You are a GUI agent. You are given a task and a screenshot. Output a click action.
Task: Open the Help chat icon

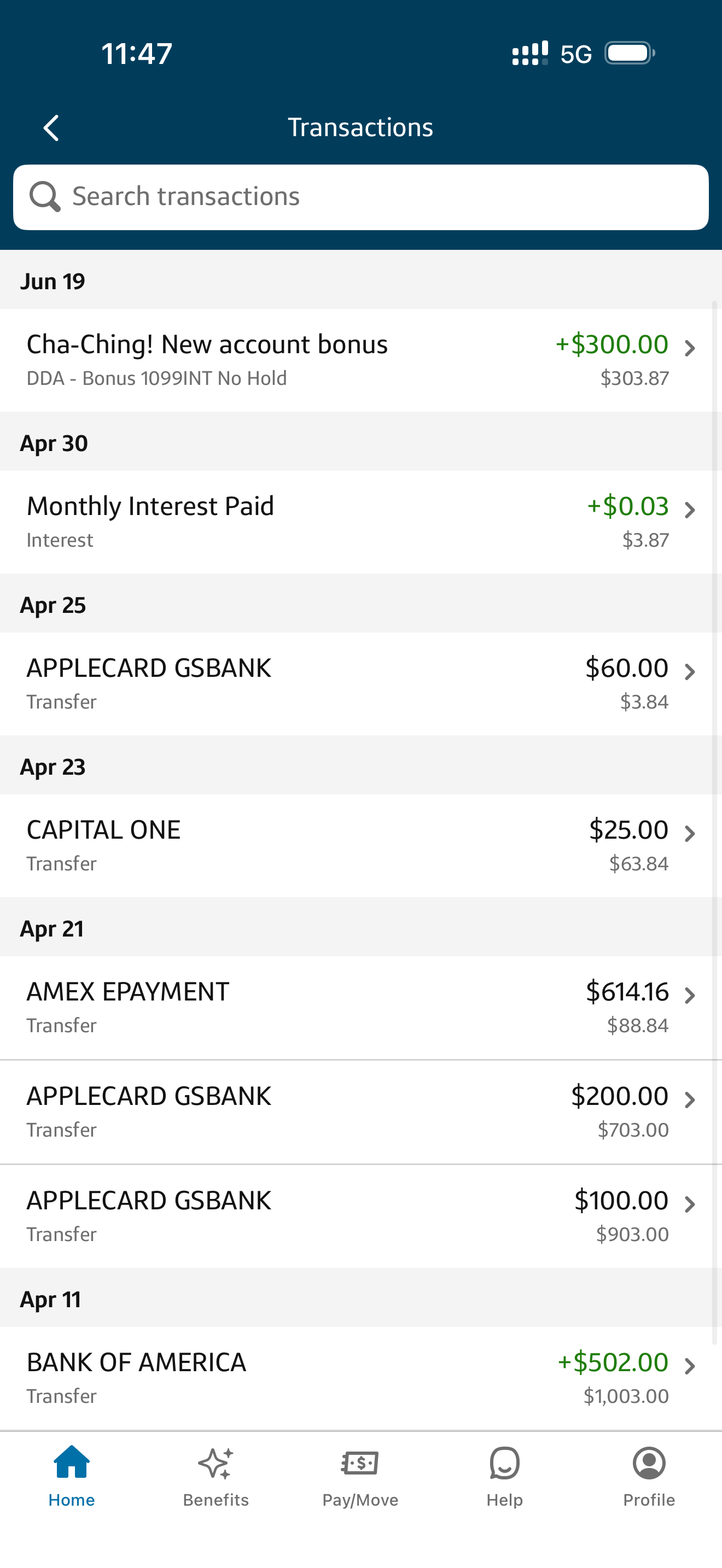point(504,1462)
